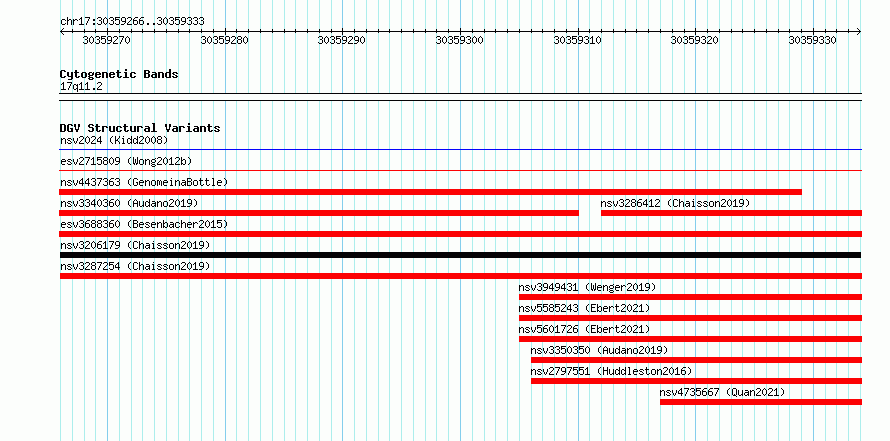Click the red bar under nsv3287254
The height and width of the screenshot is (441, 890).
click(460, 276)
